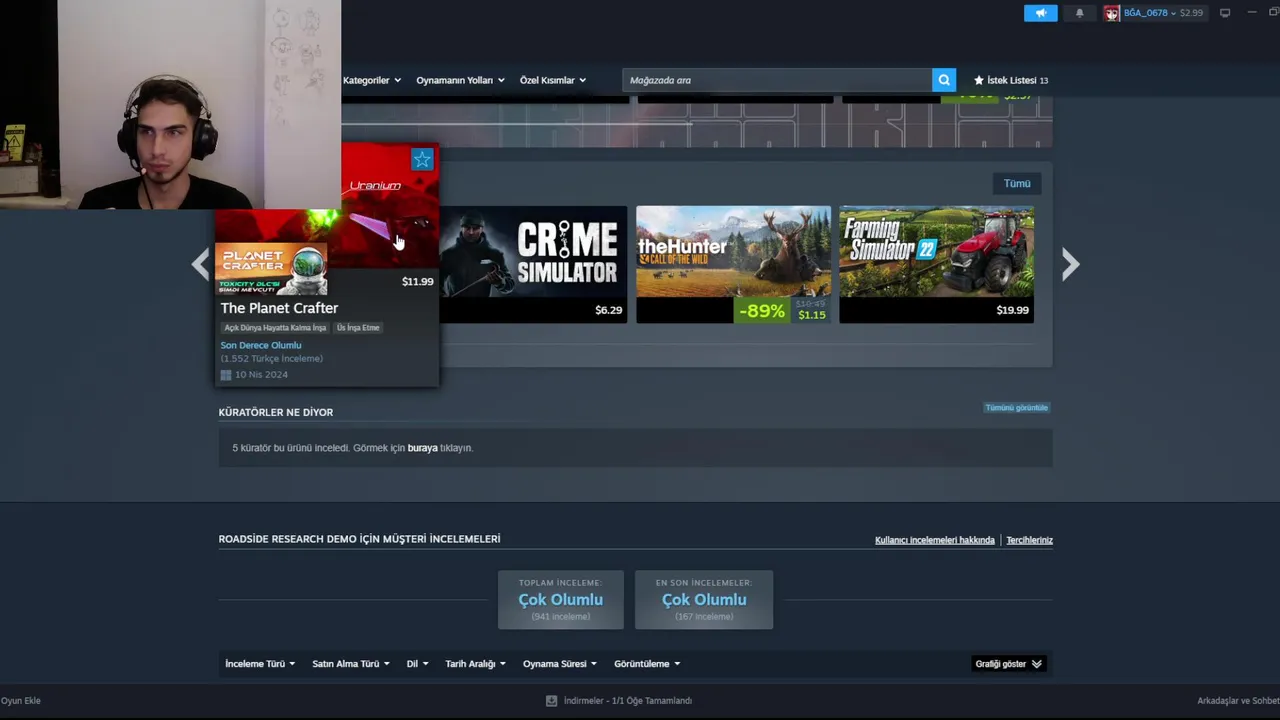
Task: Click the $11.99 Planet Crafter price
Action: pyautogui.click(x=417, y=281)
